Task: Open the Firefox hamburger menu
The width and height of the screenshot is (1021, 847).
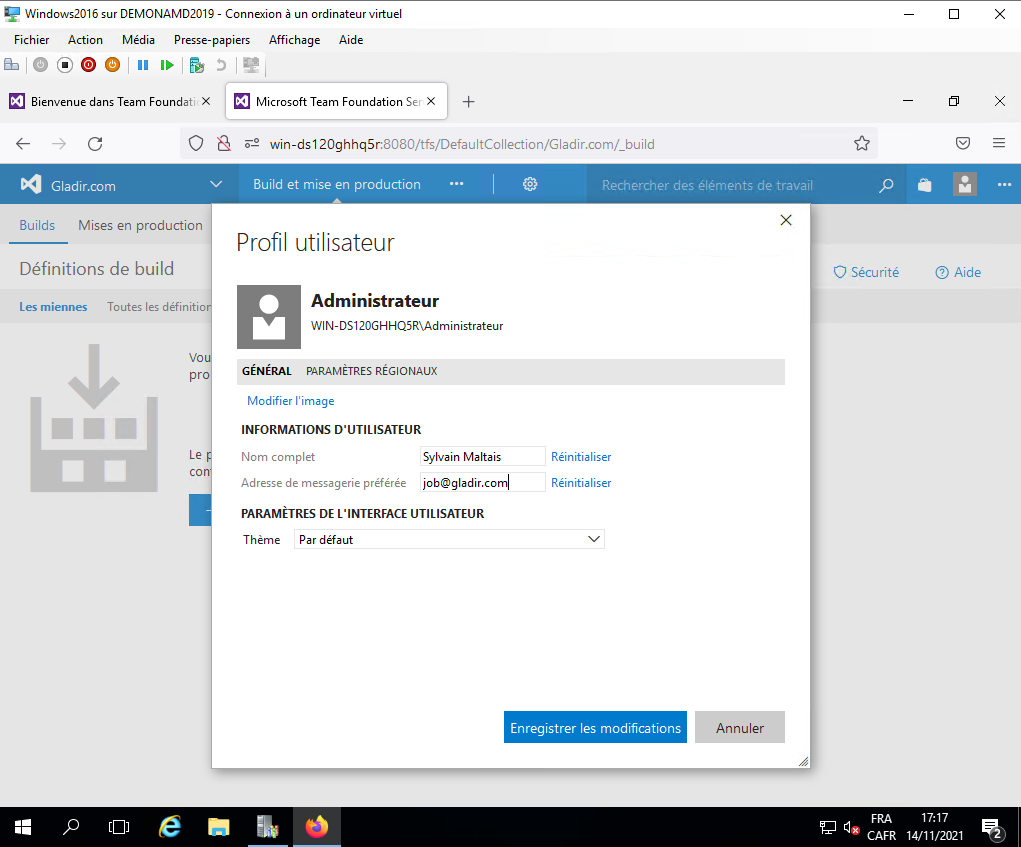Action: click(x=999, y=144)
